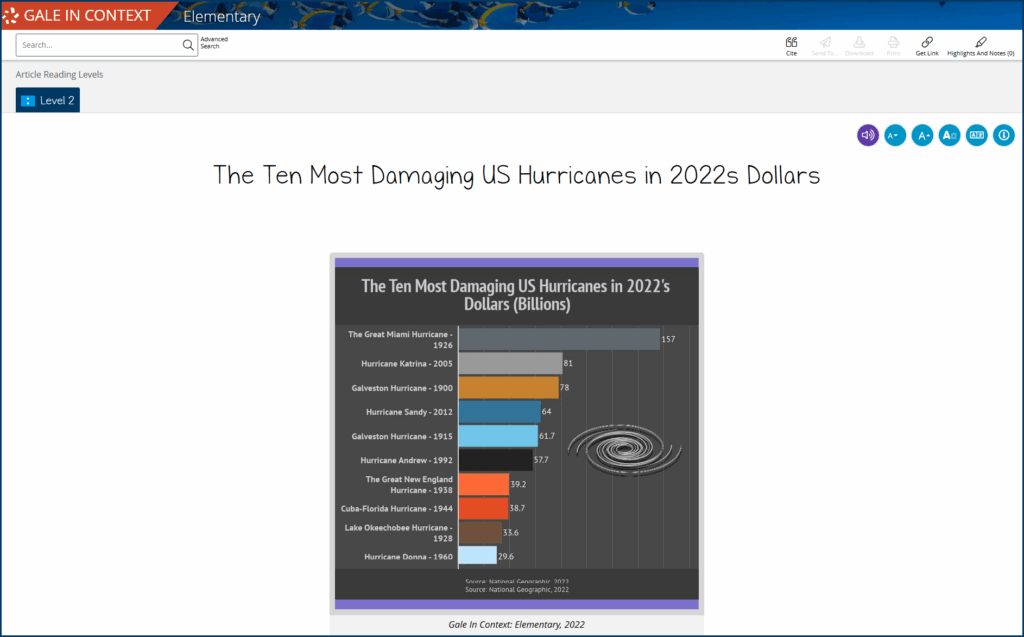Screen dimensions: 1024x637
Task: Increase font size with A-up button
Action: (922, 135)
